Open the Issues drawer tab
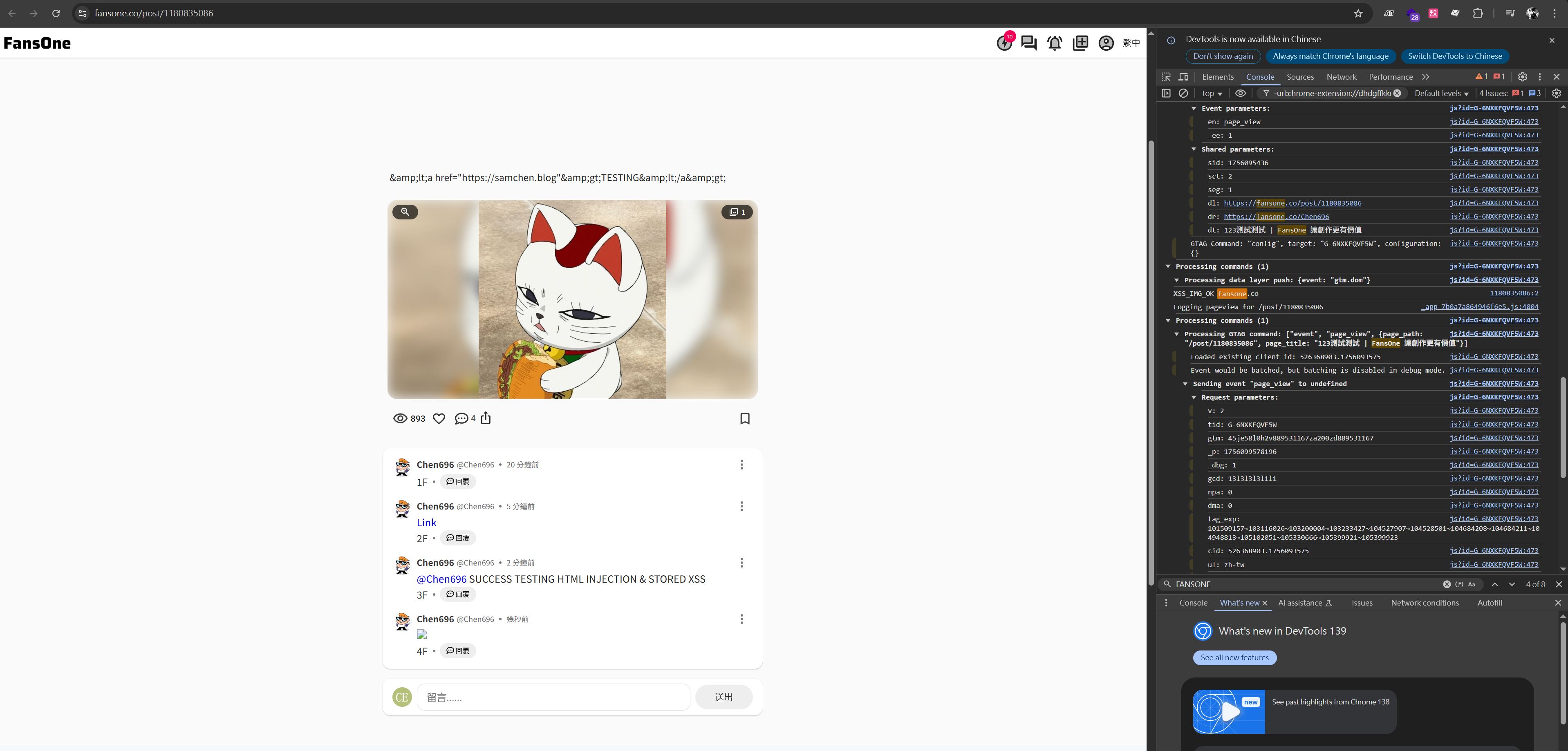Viewport: 1568px width, 751px height. click(1362, 603)
